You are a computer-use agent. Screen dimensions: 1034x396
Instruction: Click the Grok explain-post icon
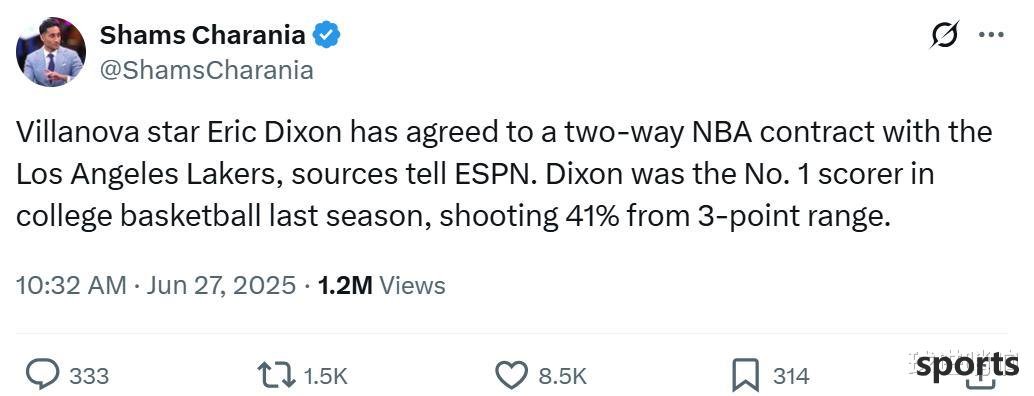pyautogui.click(x=944, y=35)
